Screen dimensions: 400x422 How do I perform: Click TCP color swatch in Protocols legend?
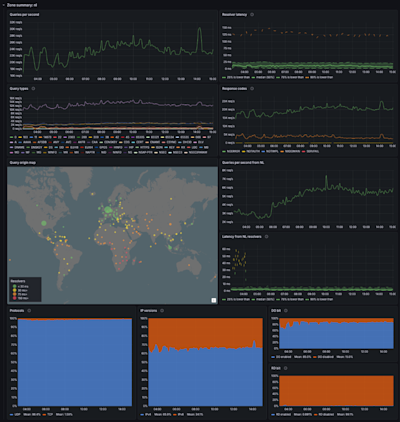tap(45, 415)
